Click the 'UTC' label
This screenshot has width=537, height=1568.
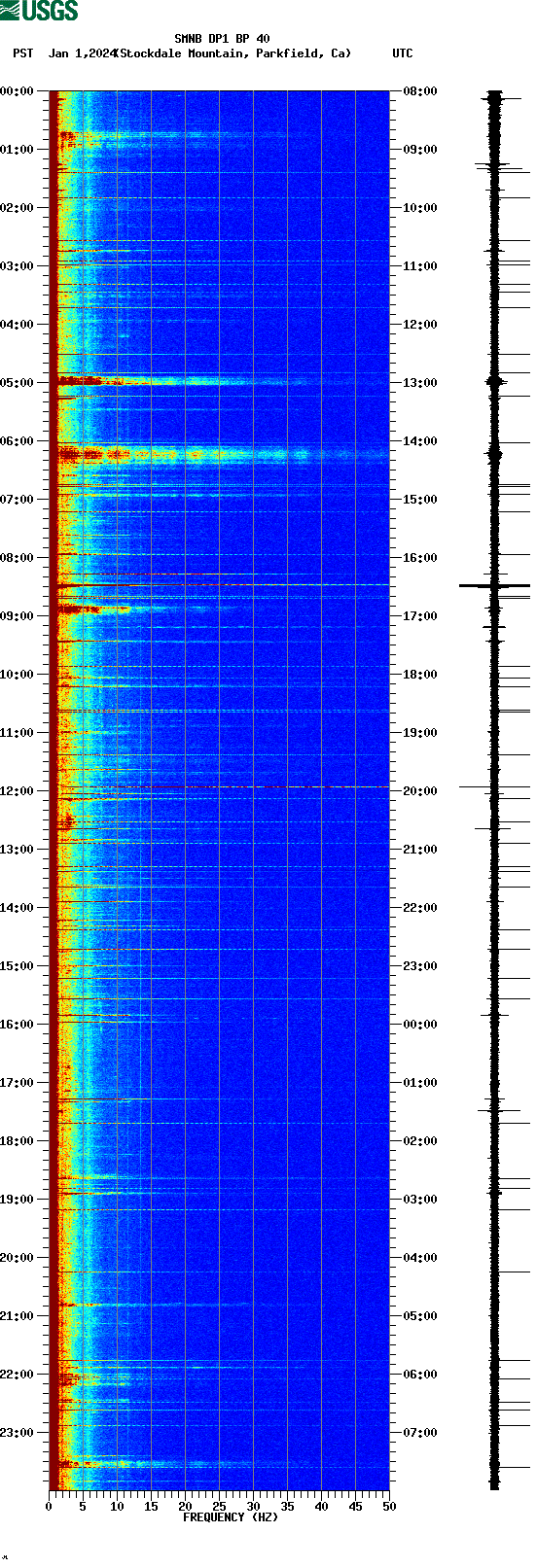click(403, 53)
